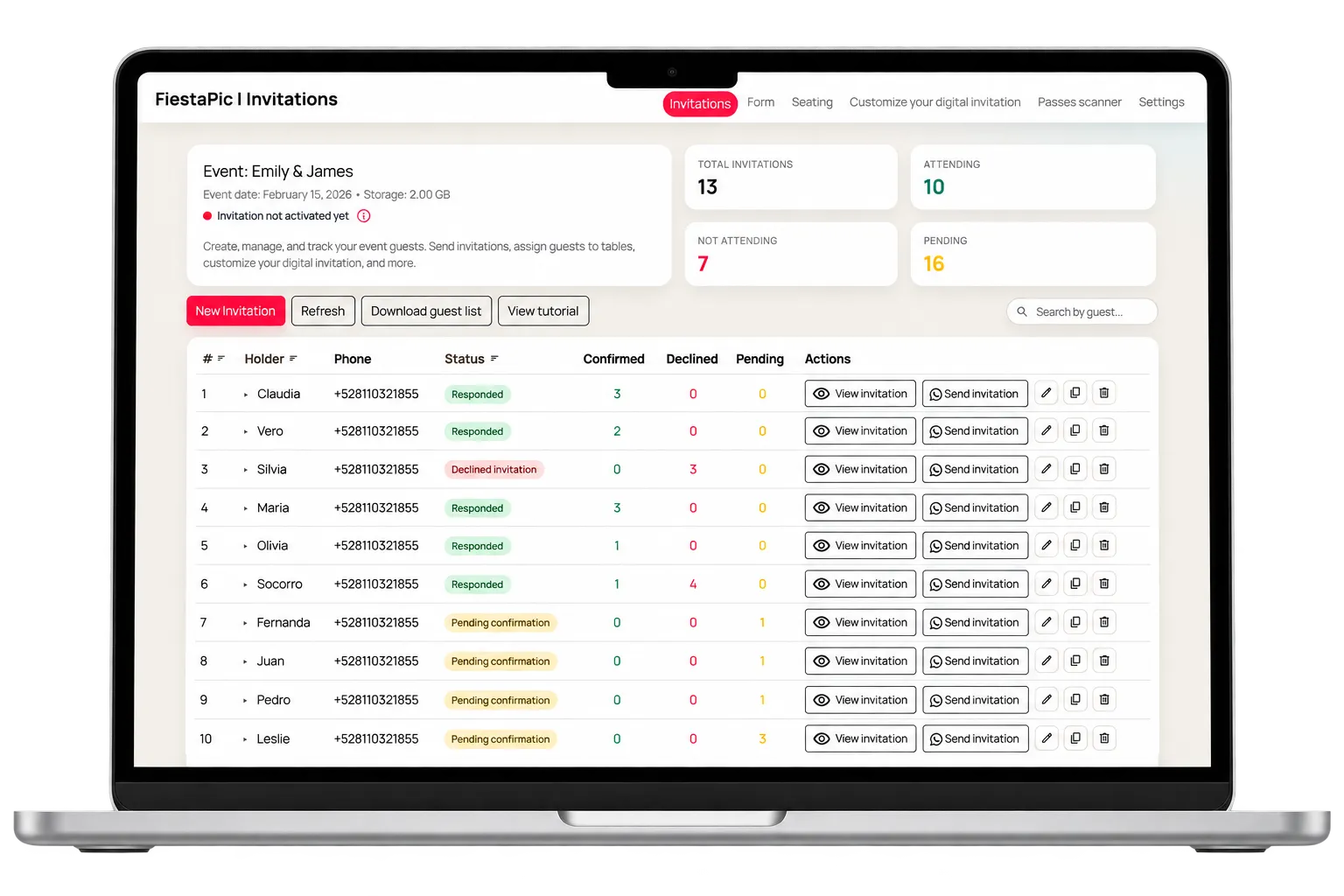Send invitation to Leslie
Screen dimensions: 1344x896
(x=975, y=738)
